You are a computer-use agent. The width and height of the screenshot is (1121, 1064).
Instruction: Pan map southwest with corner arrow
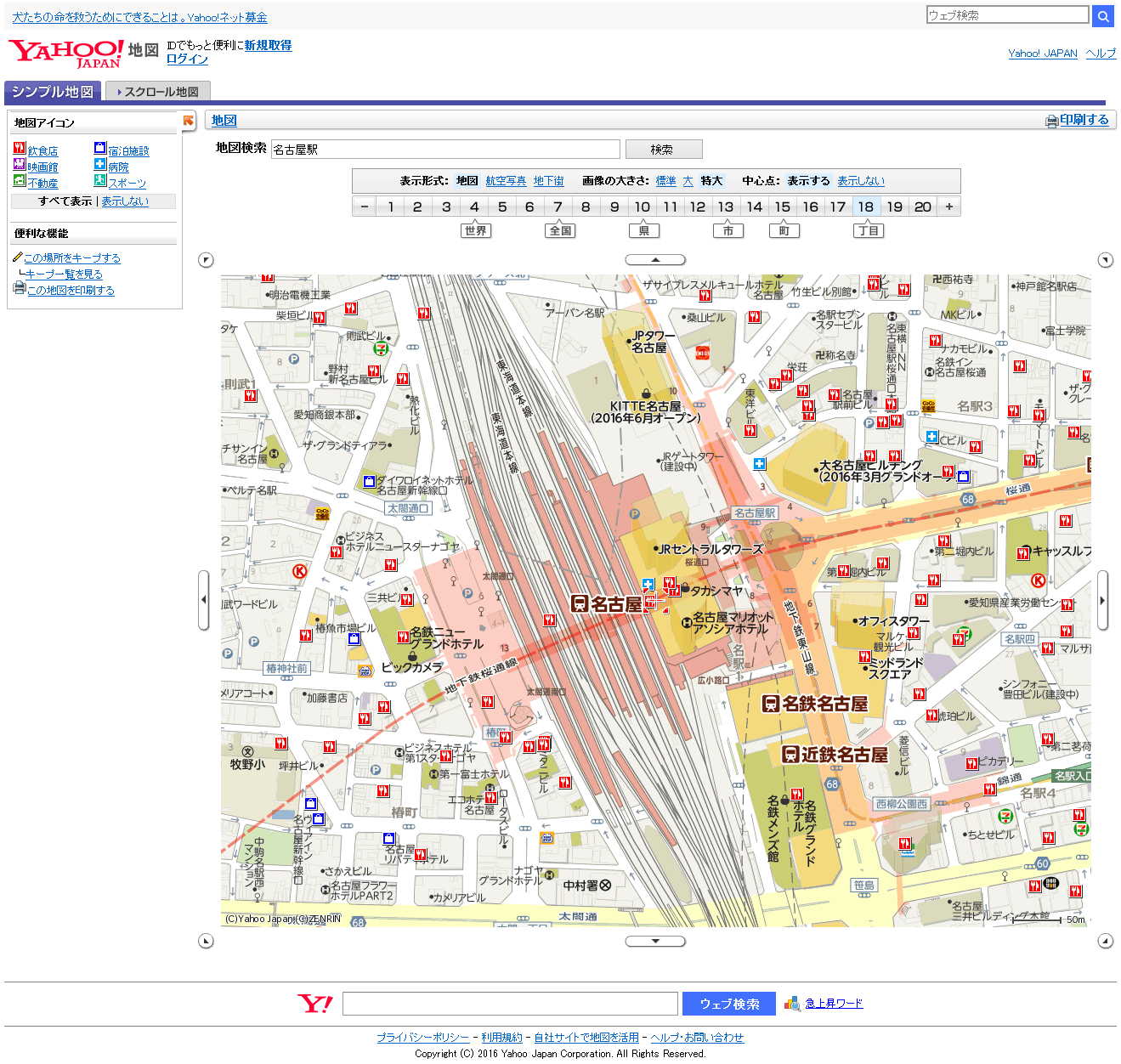(x=206, y=941)
